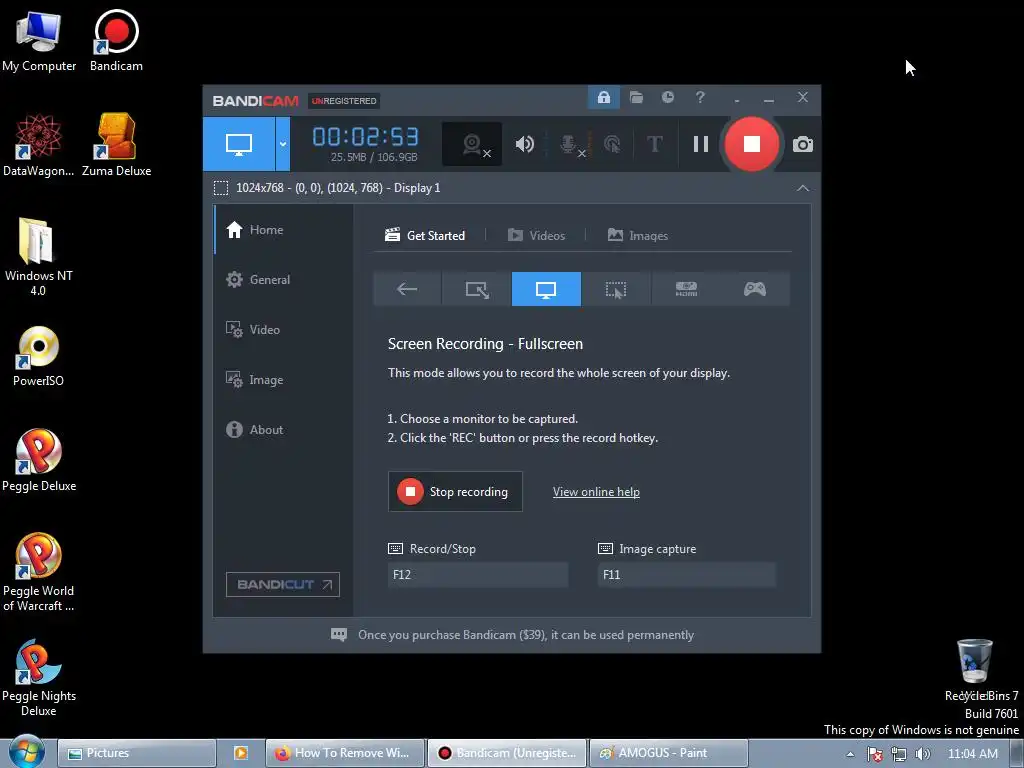1024x768 pixels.
Task: Click the UNREGISTERED badge
Action: (344, 101)
